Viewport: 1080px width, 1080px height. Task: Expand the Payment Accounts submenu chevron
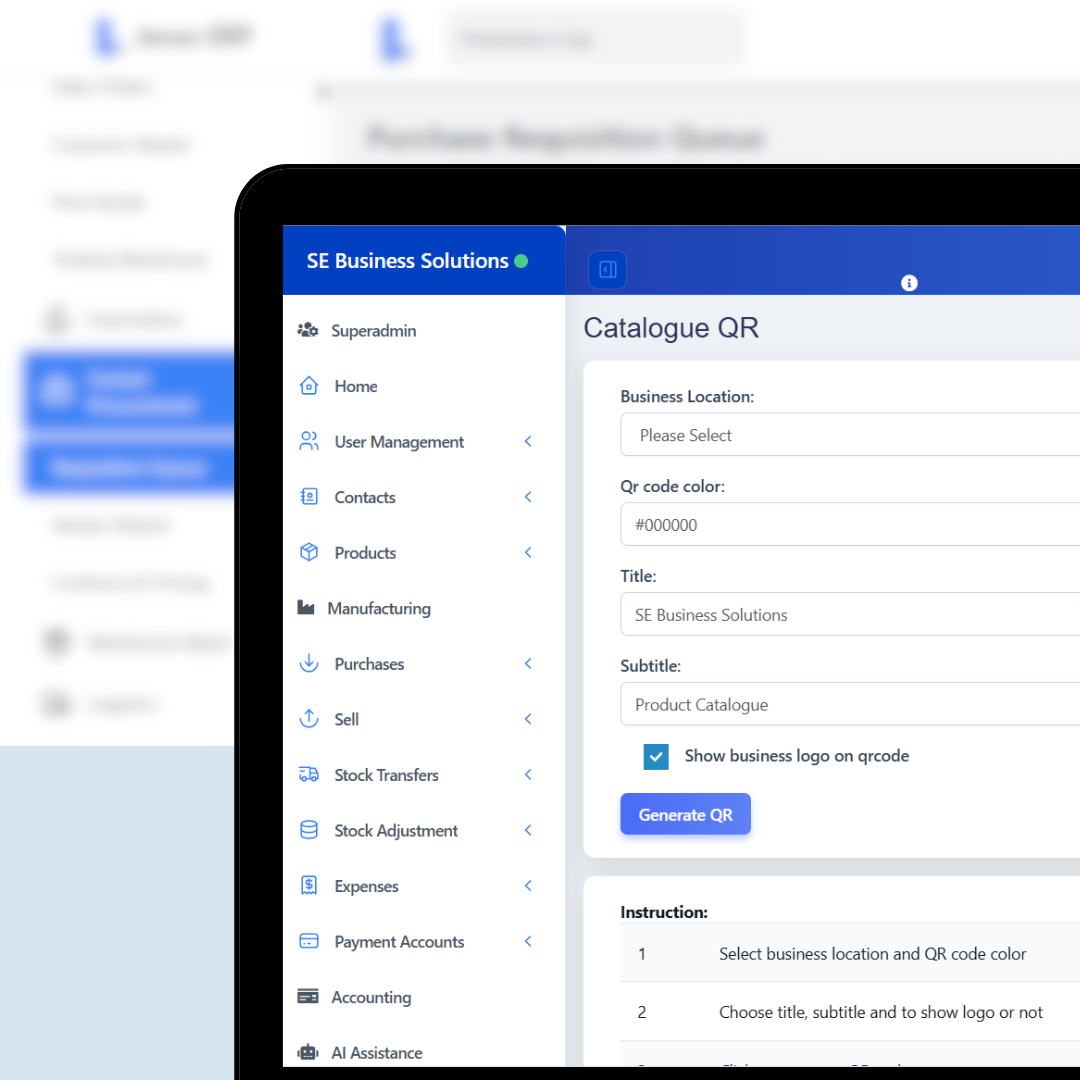point(528,941)
